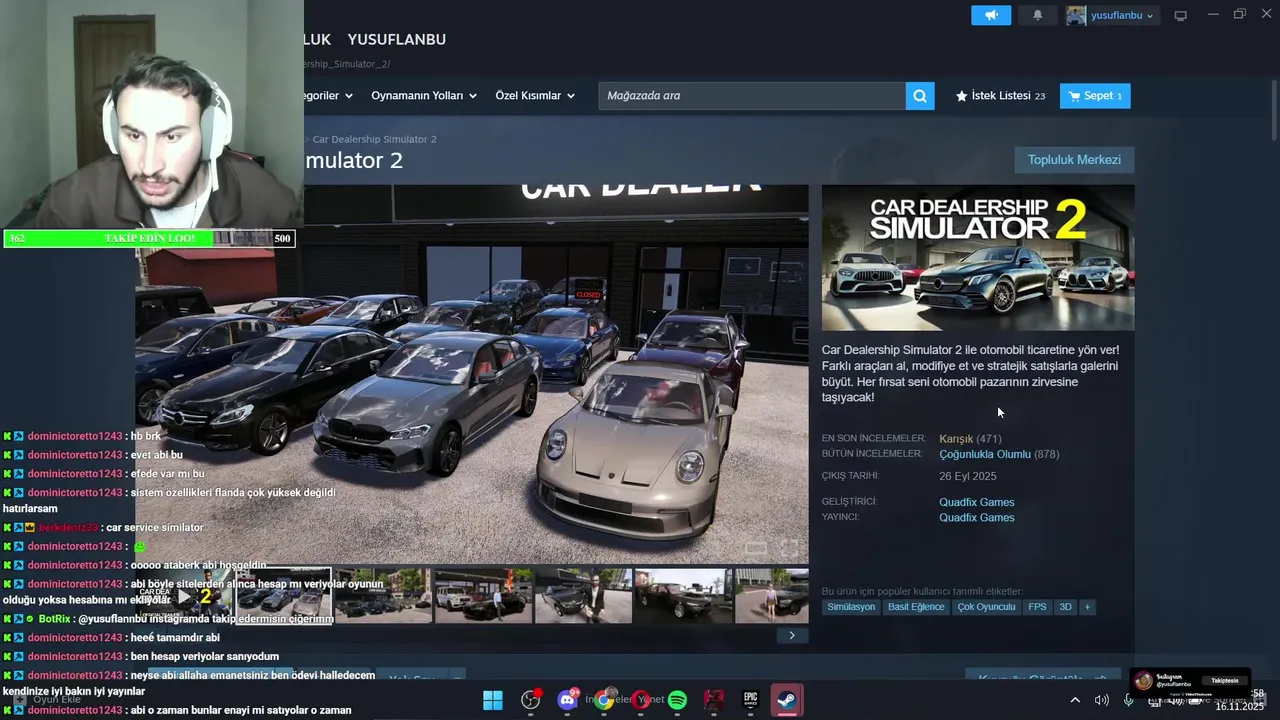Screen dimensions: 1280x720
Task: Click the Car Dealership Simulator 2 header image
Action: [x=978, y=257]
